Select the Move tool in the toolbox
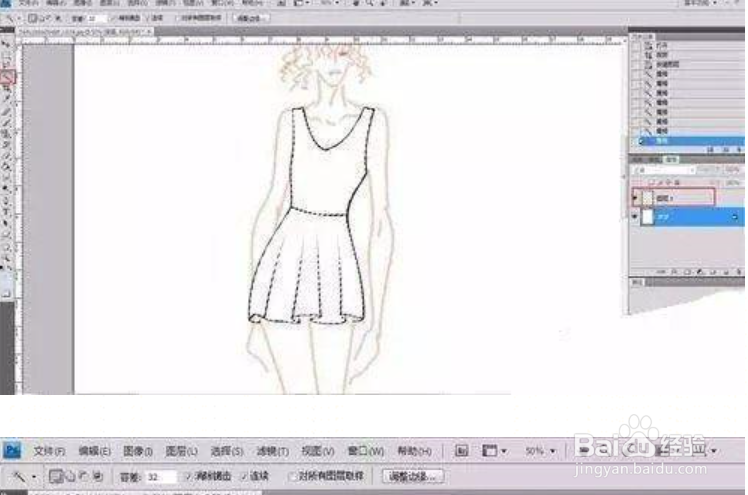Screen dimensions: 748x495 click(x=6, y=44)
